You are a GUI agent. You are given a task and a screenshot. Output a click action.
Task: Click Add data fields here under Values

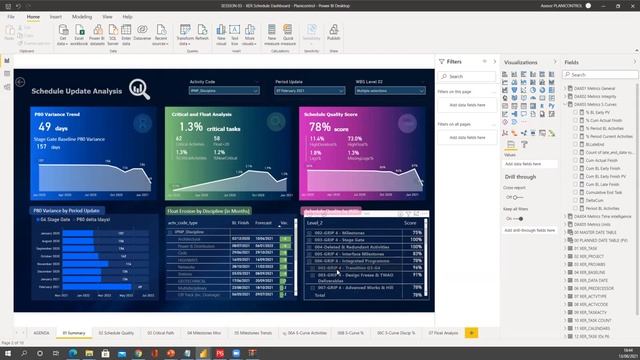(530, 164)
